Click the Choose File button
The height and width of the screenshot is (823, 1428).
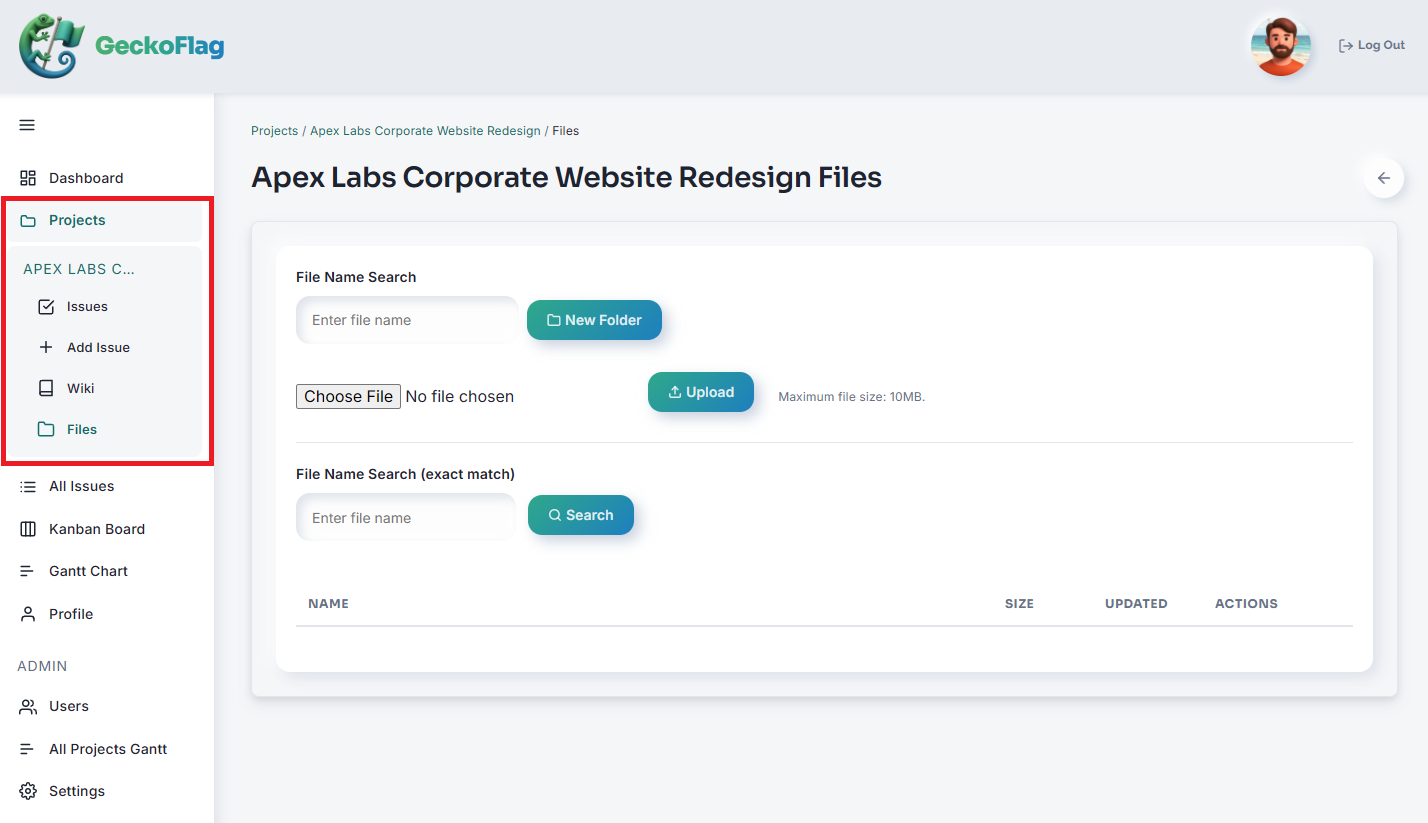click(348, 396)
